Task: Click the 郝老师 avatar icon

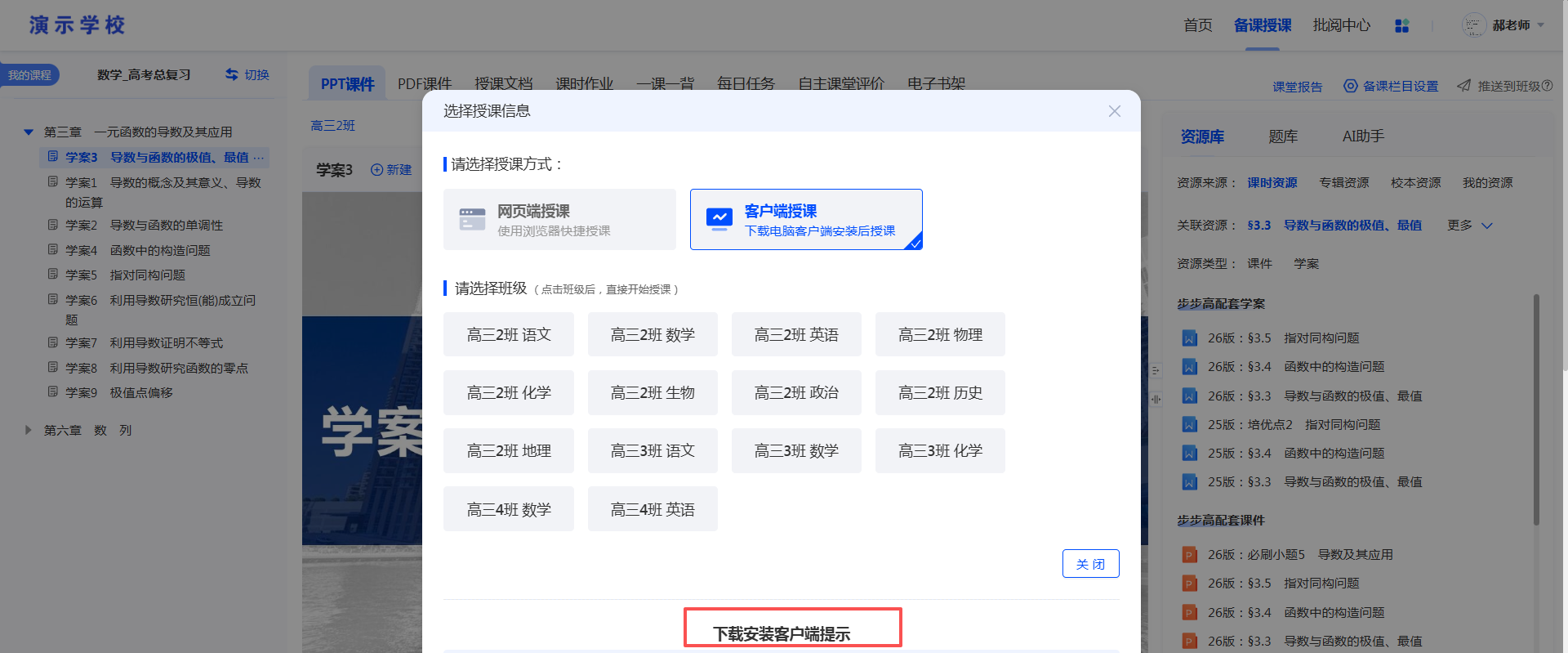Action: (x=1473, y=25)
